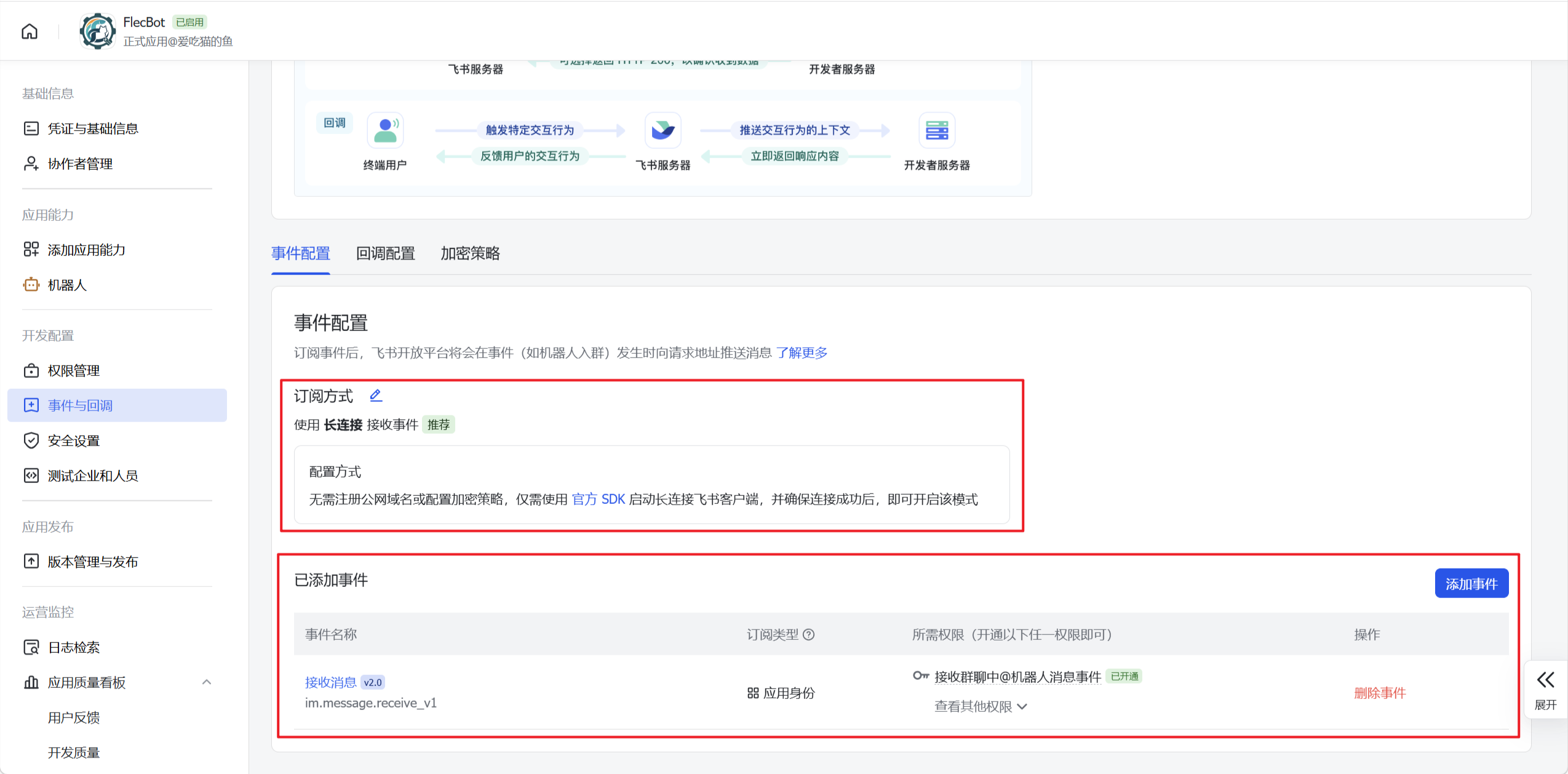Click the 应用身份 grid icon
The image size is (1568, 774).
753,693
